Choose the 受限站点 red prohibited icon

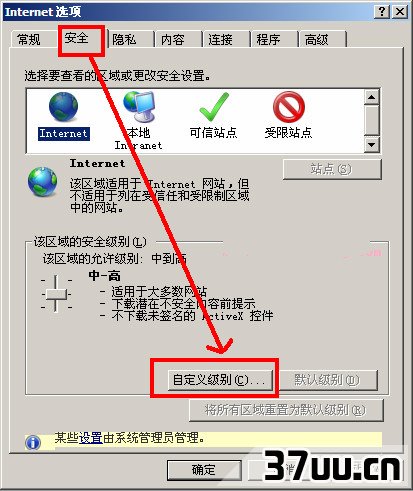coord(289,107)
